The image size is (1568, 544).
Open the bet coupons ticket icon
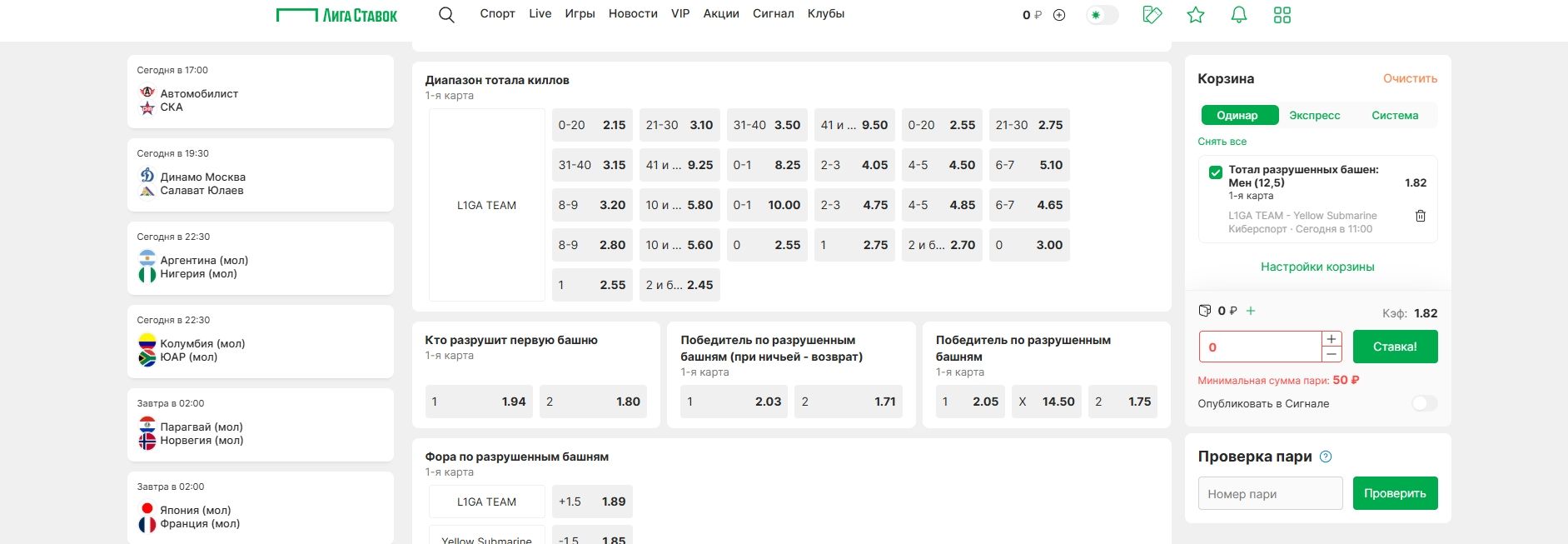pos(1152,15)
